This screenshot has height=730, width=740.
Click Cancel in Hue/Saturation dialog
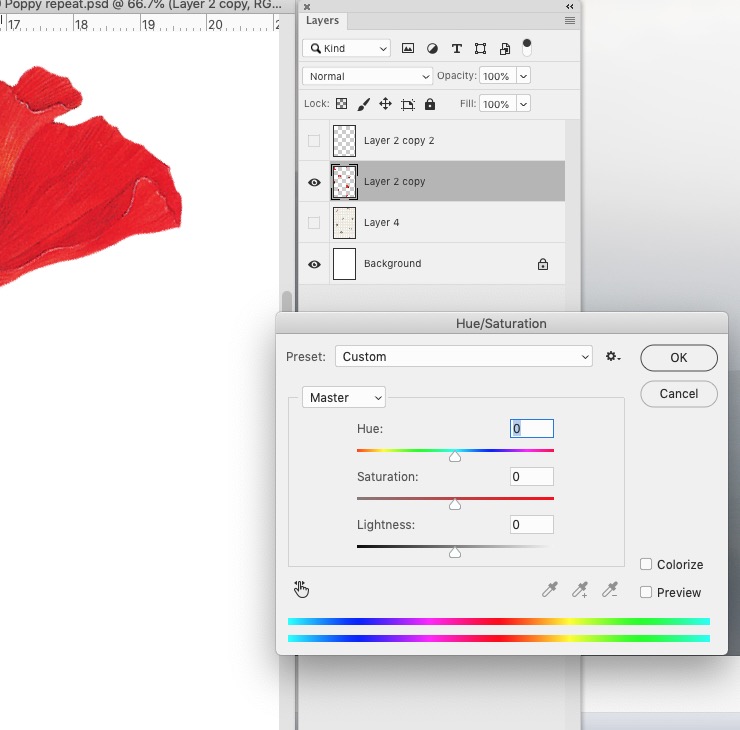[x=679, y=394]
